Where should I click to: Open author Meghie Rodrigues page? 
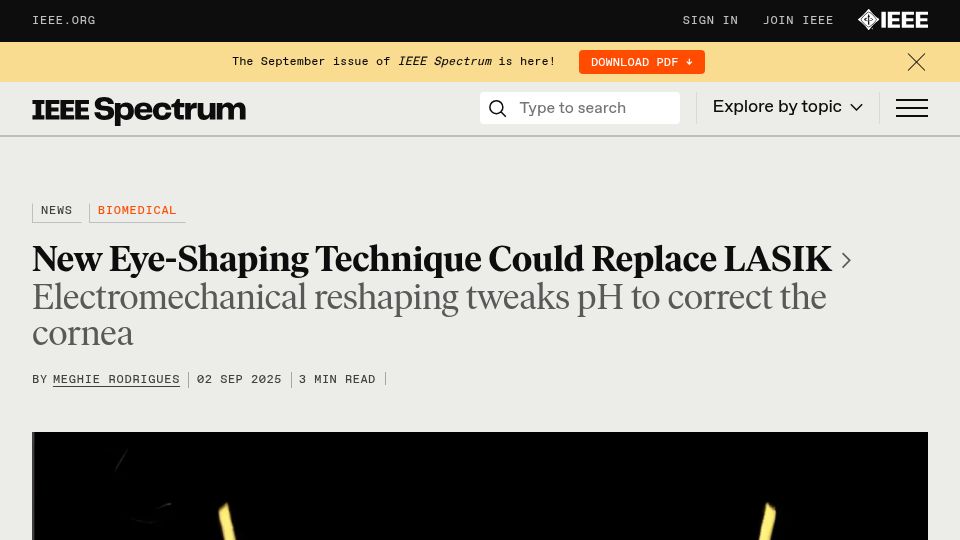(116, 380)
